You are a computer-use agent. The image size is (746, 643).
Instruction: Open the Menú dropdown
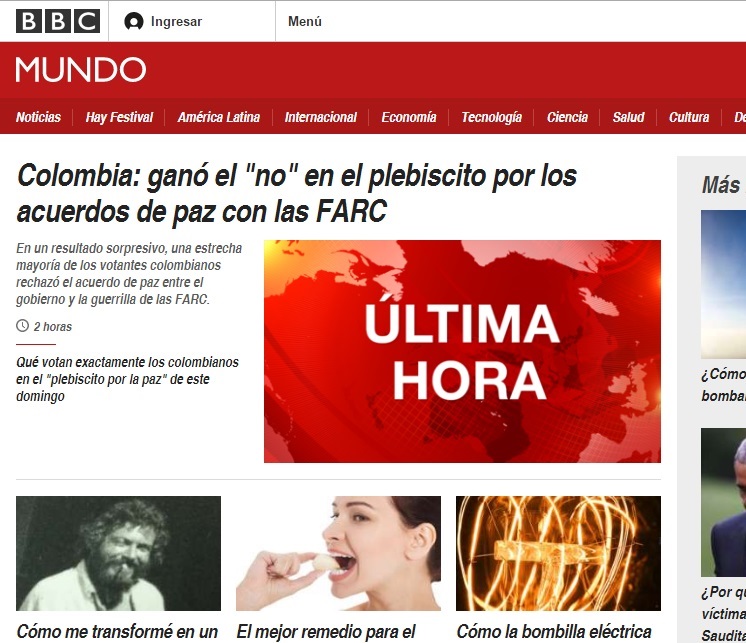305,22
